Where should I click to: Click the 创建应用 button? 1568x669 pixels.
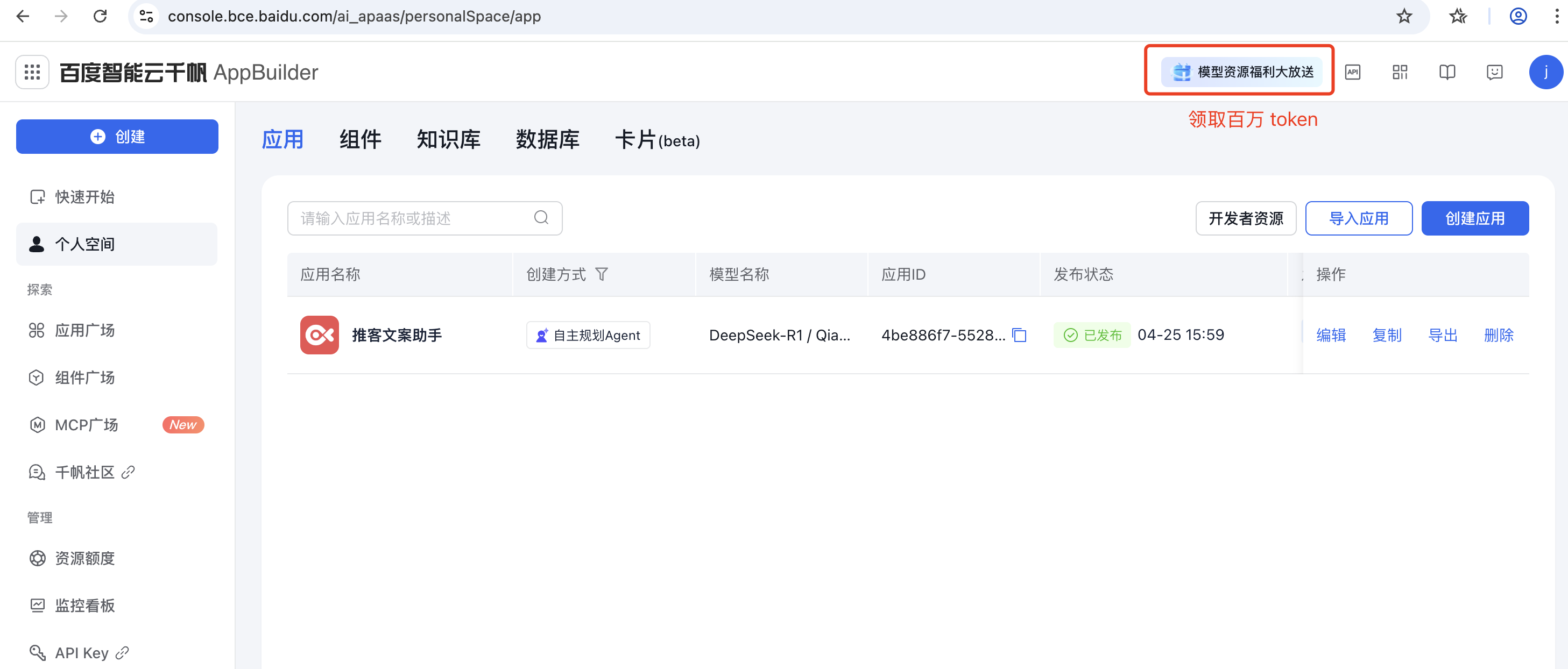click(x=1475, y=218)
